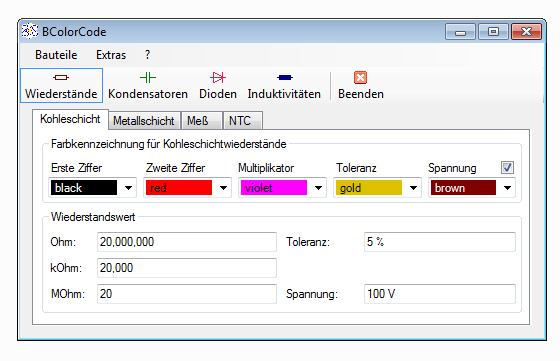560x361 pixels.
Task: Switch to the Meß tab
Action: (x=201, y=121)
